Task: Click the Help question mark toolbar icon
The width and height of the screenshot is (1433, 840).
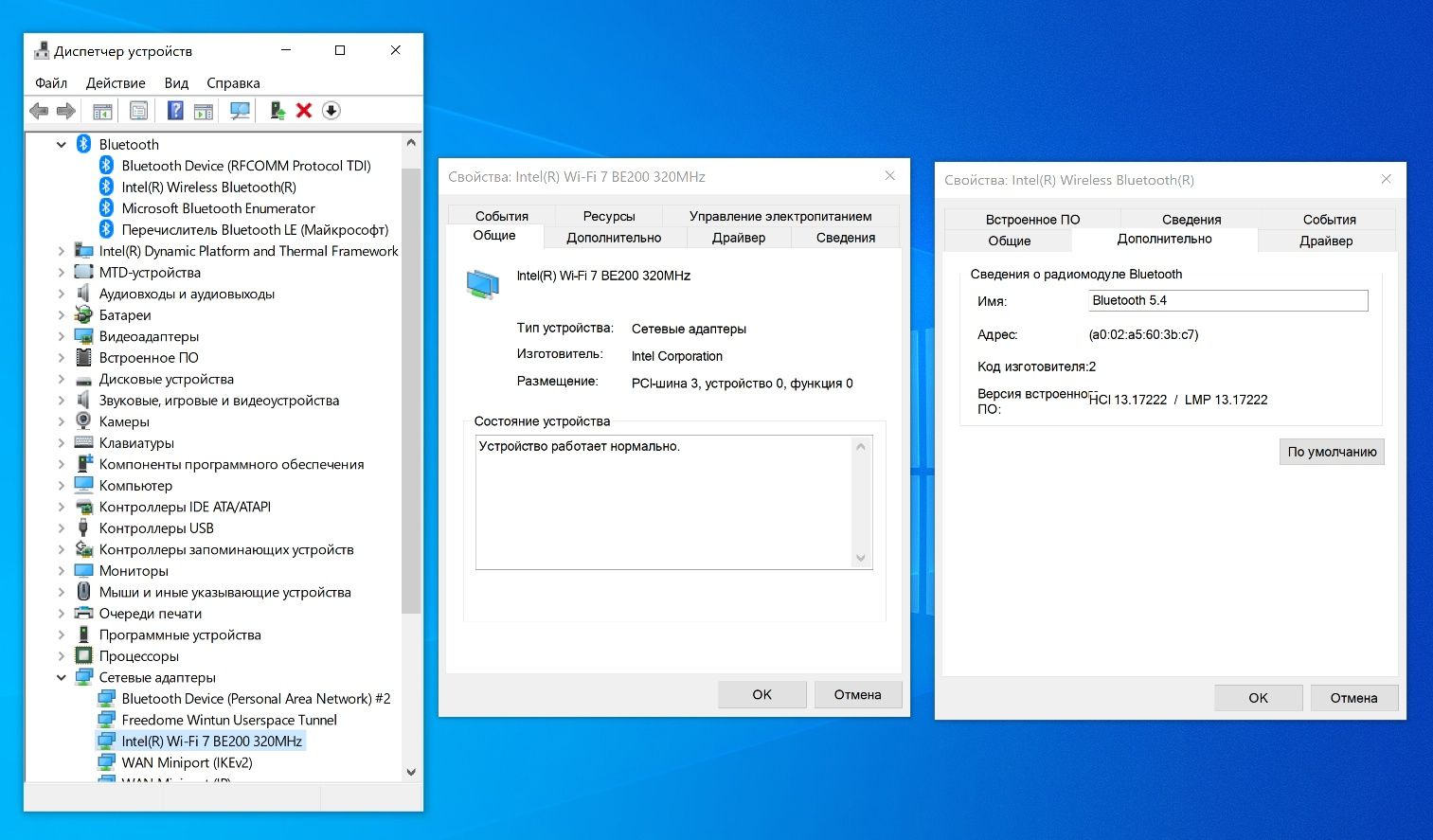Action: click(175, 111)
